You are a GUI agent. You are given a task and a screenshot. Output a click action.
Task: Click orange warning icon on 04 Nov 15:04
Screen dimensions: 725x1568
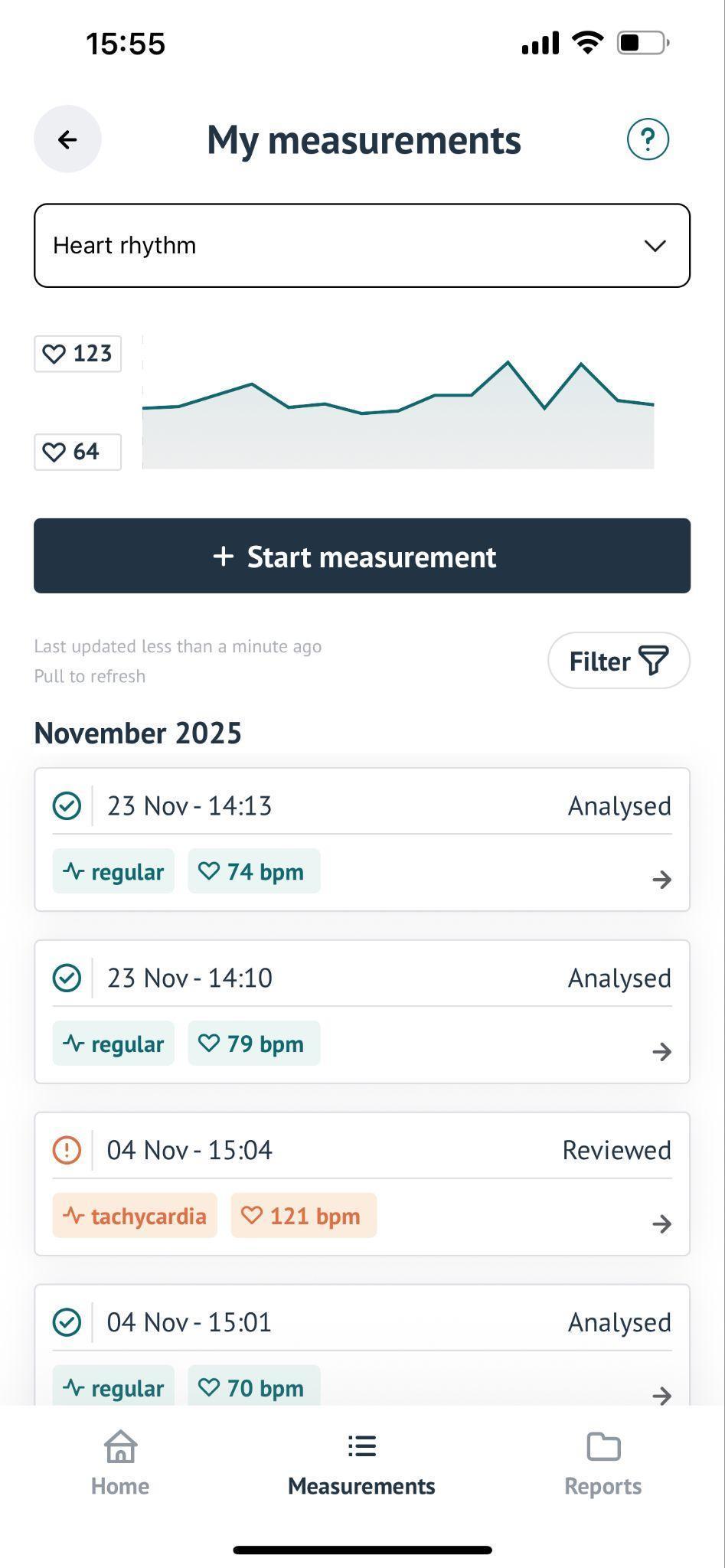[67, 1150]
